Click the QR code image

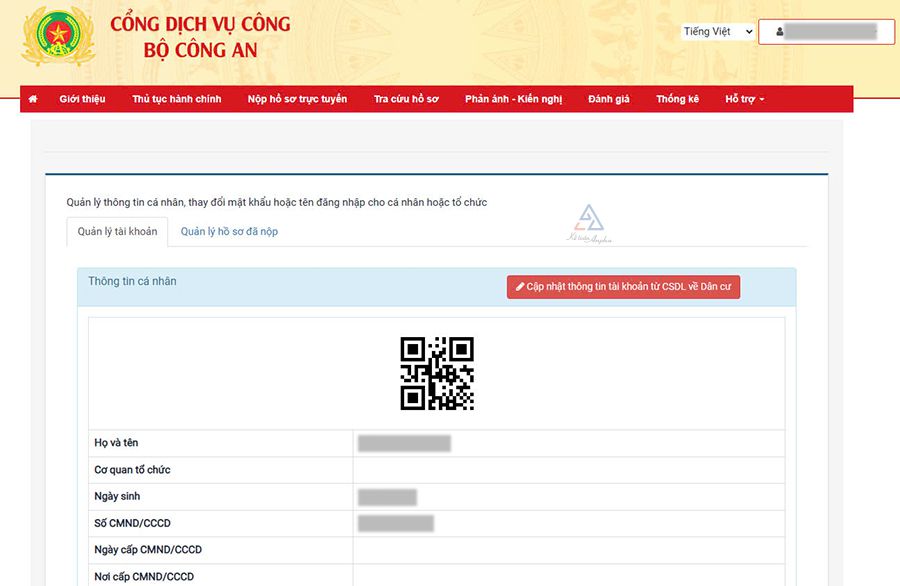pos(437,373)
